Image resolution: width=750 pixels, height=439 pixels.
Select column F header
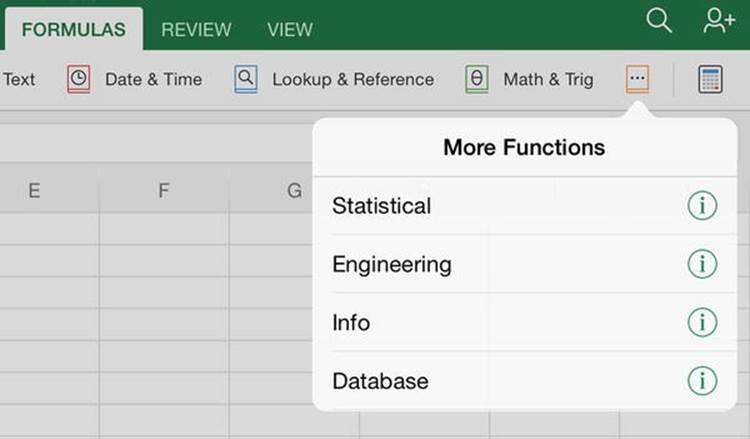(164, 190)
